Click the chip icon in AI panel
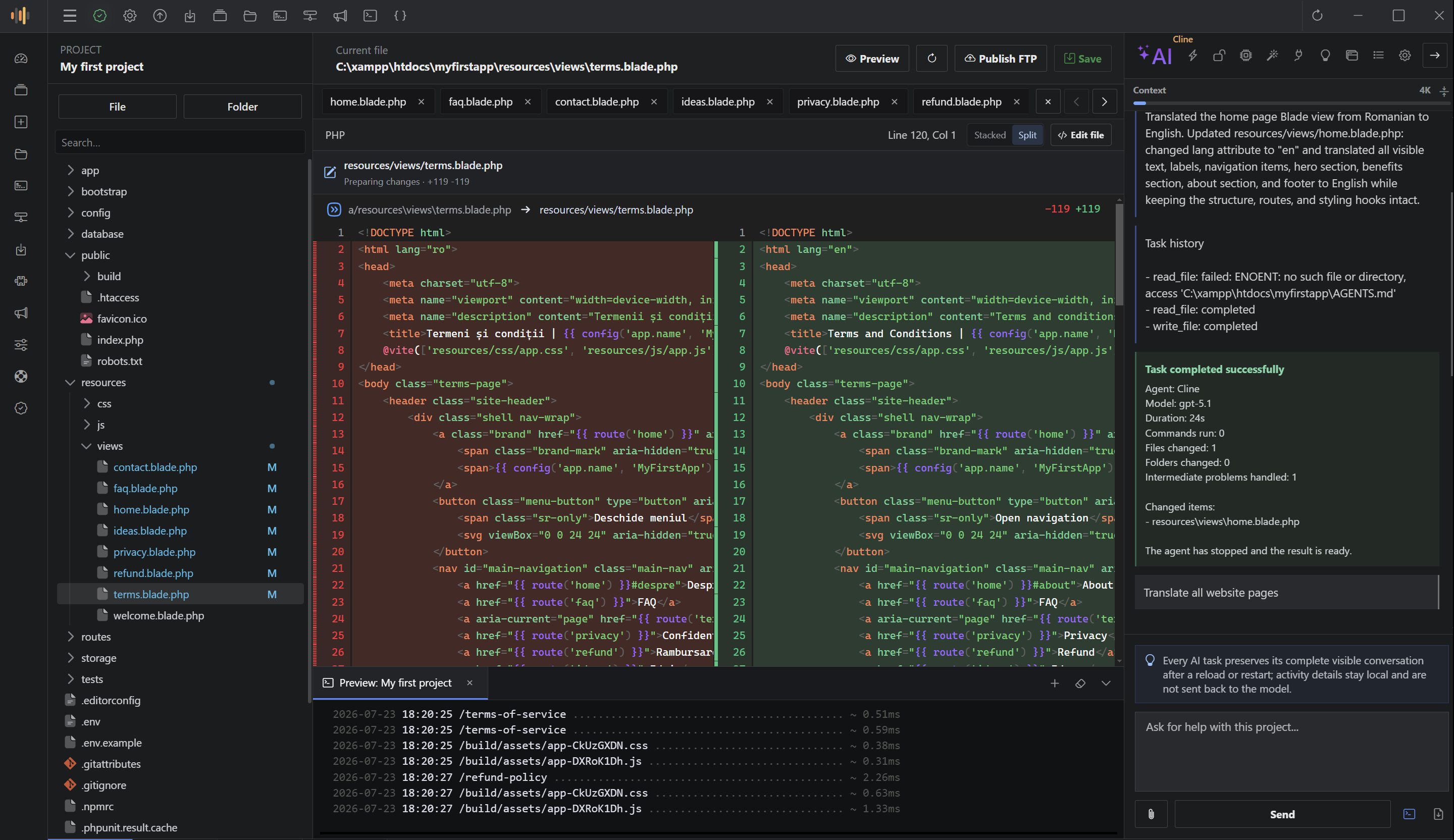Image resolution: width=1454 pixels, height=840 pixels. 1245,56
